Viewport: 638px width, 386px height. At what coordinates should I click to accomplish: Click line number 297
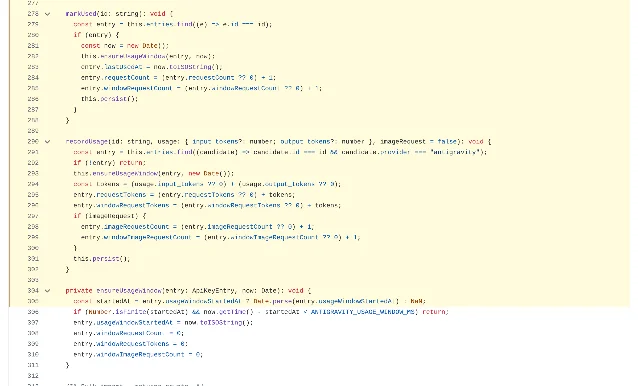(x=33, y=216)
